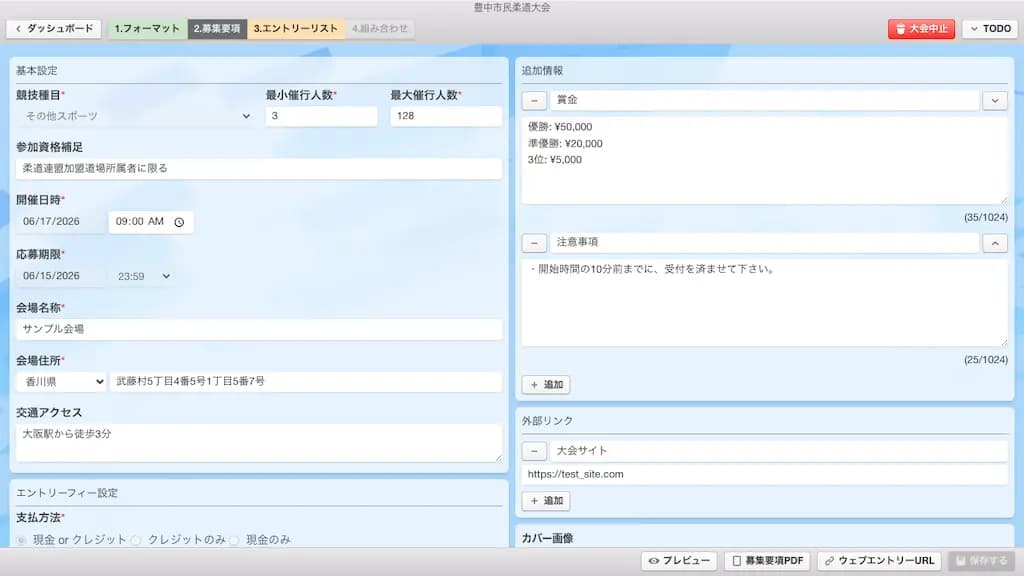Remove the 注意事項 section with minus

click(534, 243)
